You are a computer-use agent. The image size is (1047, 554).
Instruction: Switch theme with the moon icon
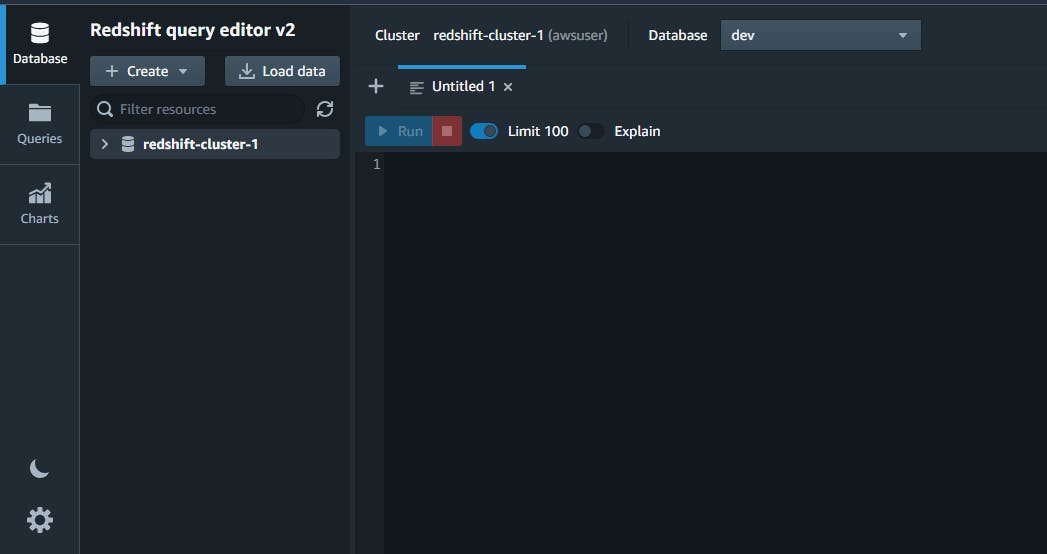39,468
